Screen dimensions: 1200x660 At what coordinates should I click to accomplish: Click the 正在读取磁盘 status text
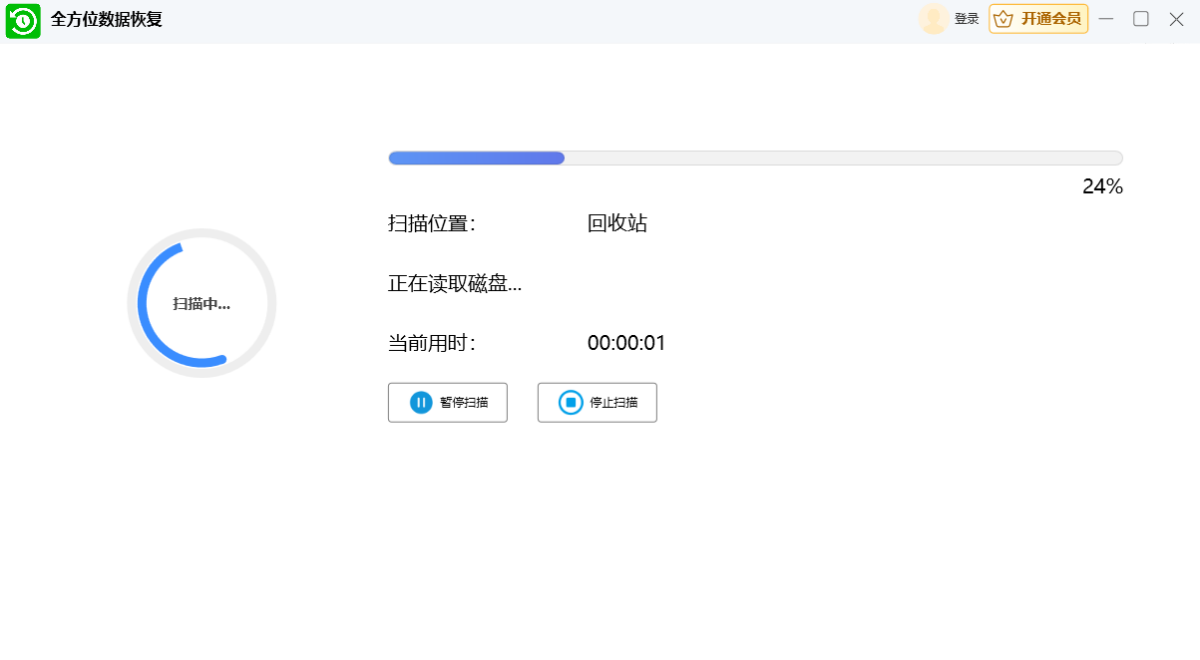coord(454,284)
